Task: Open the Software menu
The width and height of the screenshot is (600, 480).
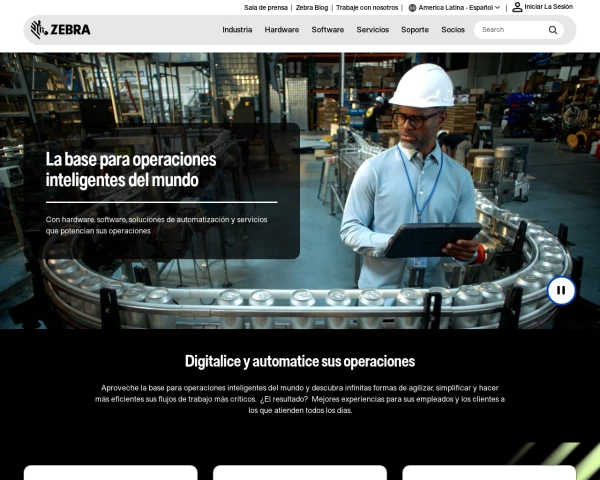Action: (328, 30)
